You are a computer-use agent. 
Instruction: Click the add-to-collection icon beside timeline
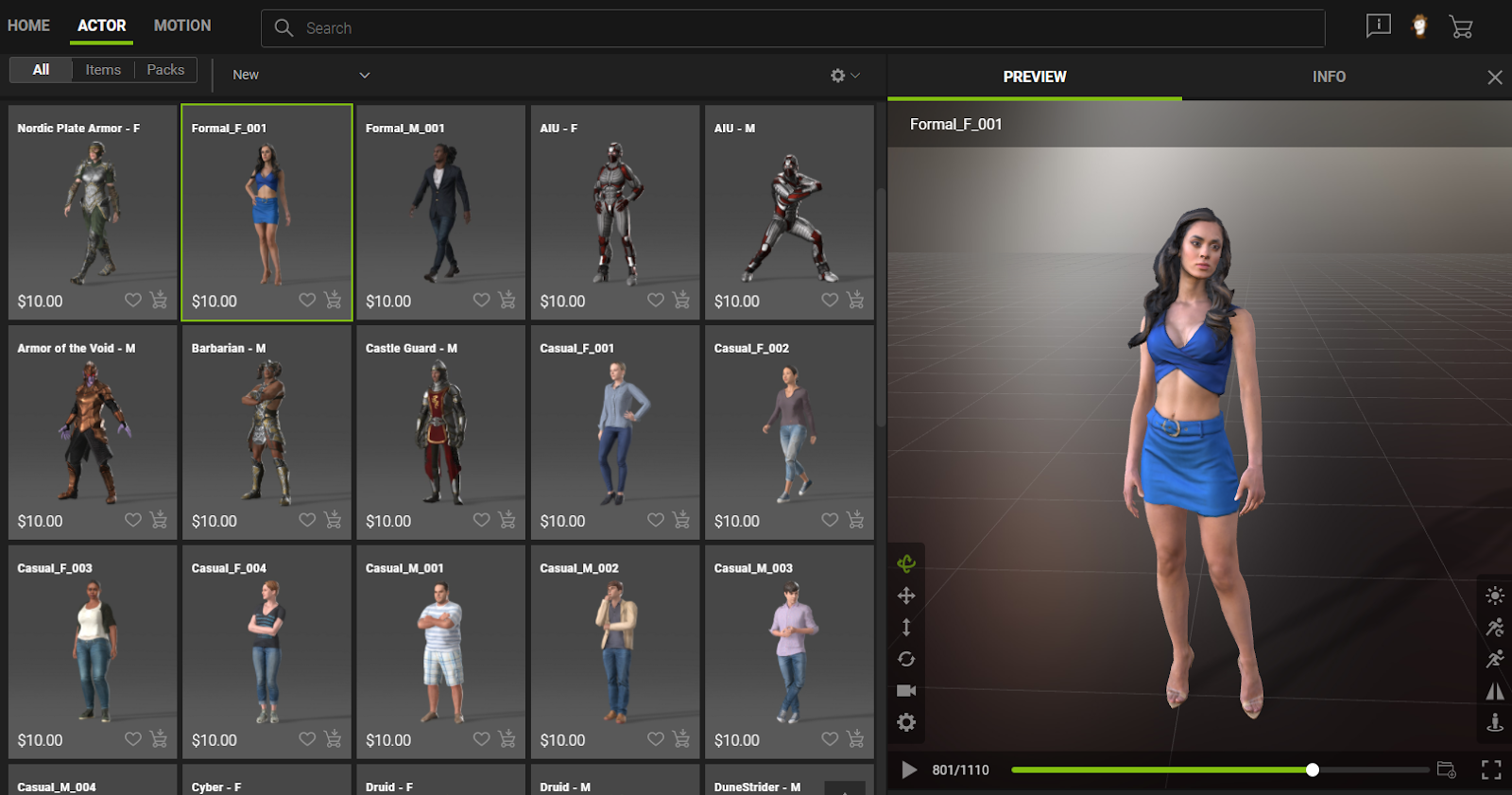coord(1447,769)
